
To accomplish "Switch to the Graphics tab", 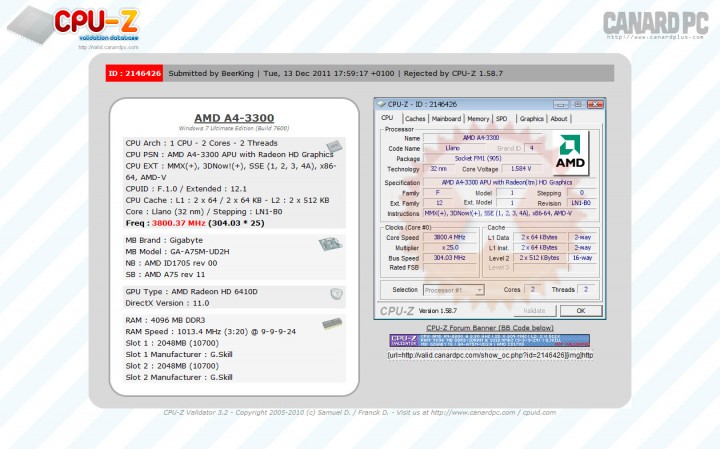I will coord(531,118).
